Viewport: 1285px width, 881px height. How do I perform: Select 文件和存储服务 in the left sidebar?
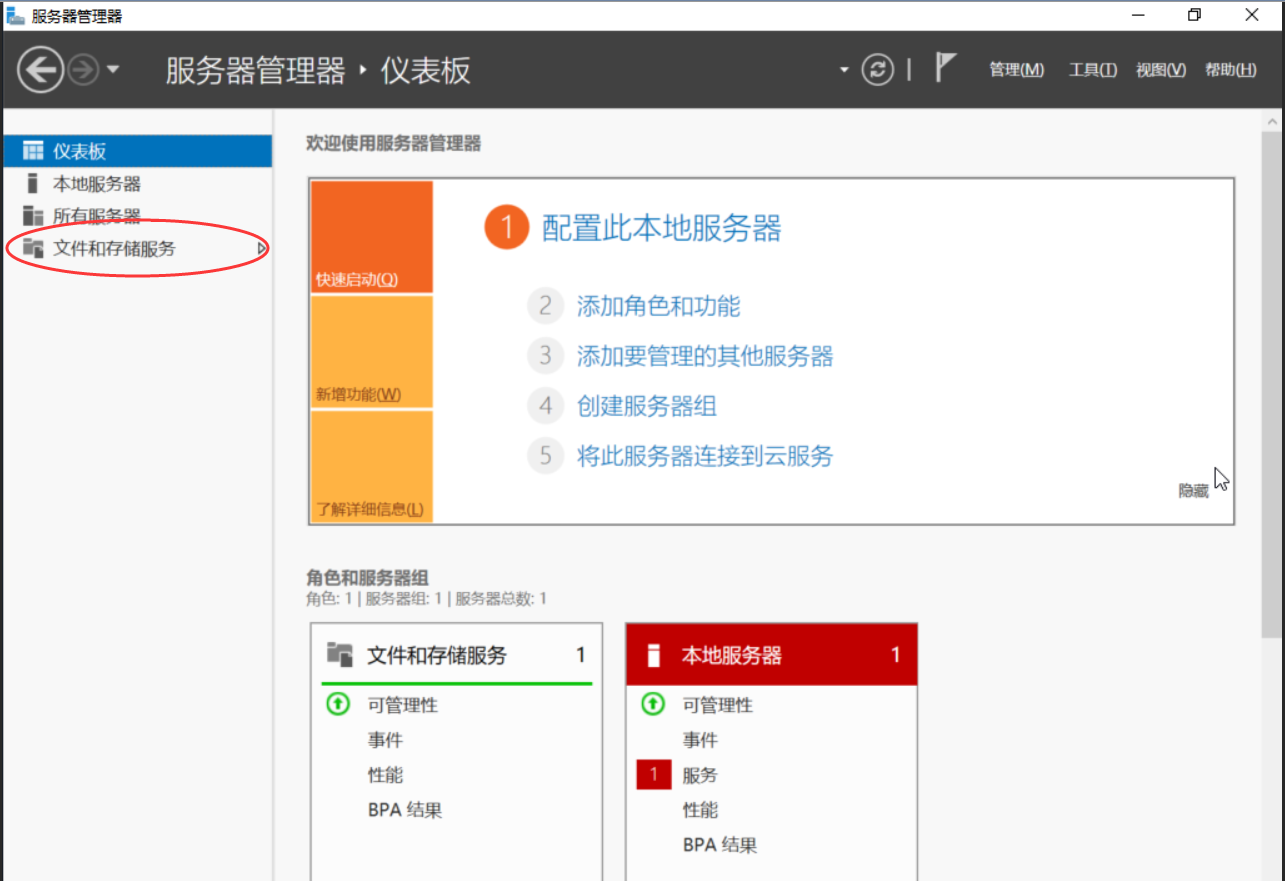[x=137, y=248]
